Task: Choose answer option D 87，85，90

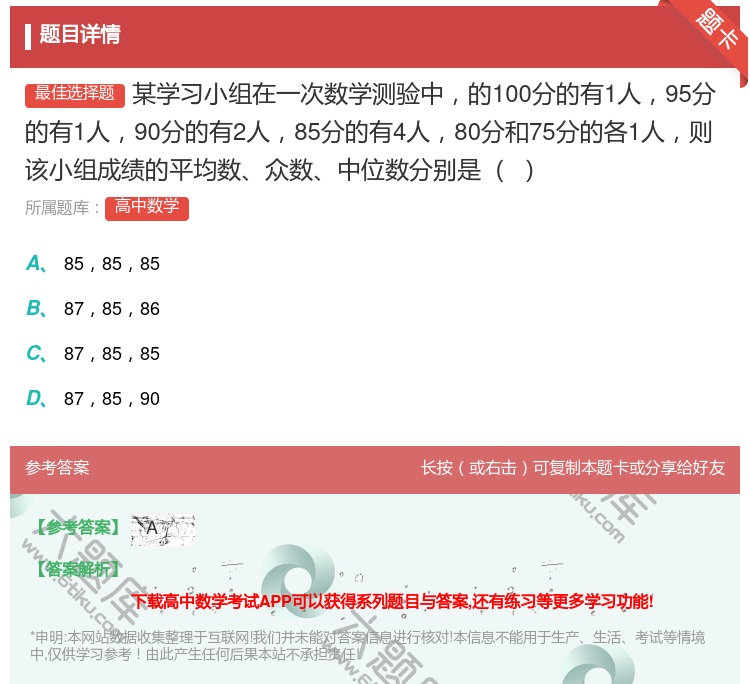Action: tap(93, 398)
